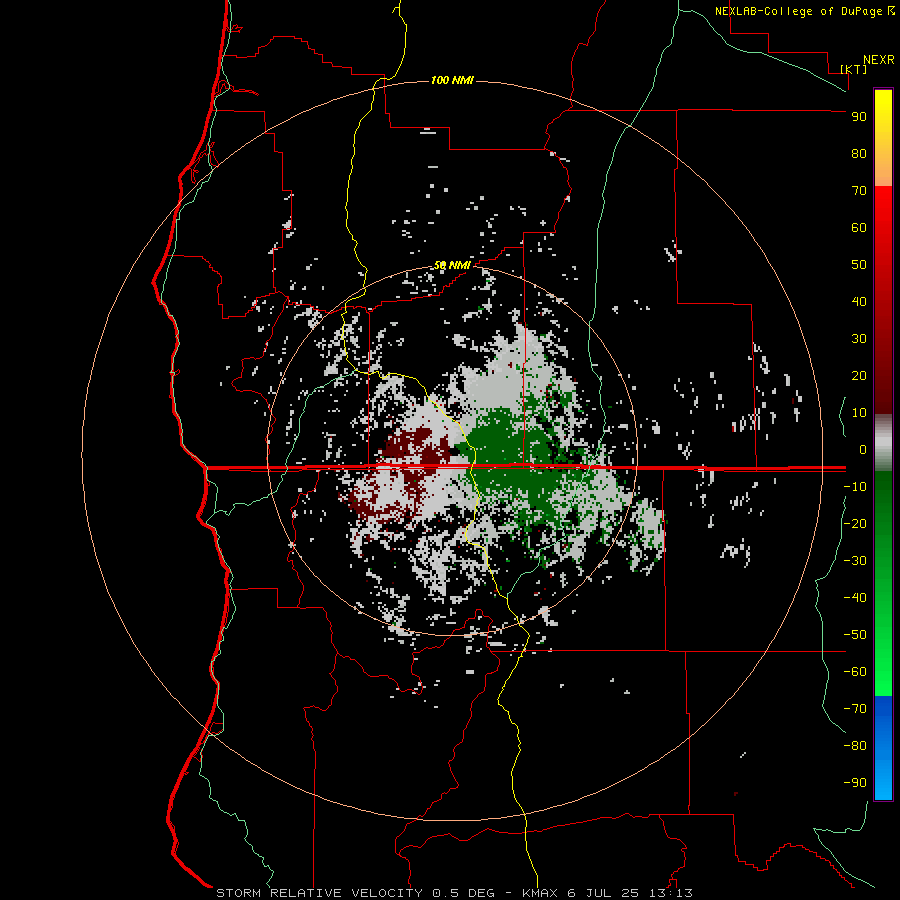Click the "-90" scale value
Screen dimensions: 900x900
pyautogui.click(x=855, y=782)
